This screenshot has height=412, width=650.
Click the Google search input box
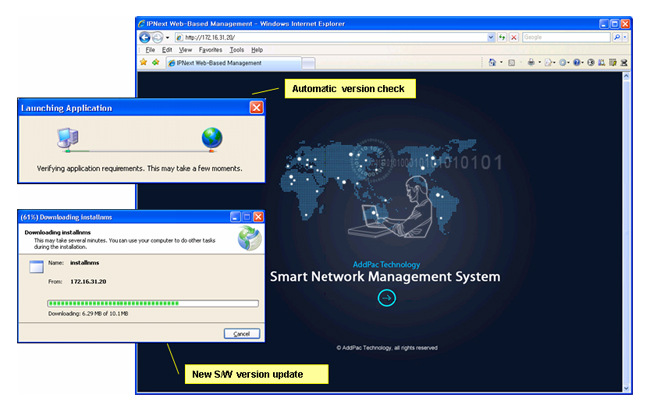[567, 36]
